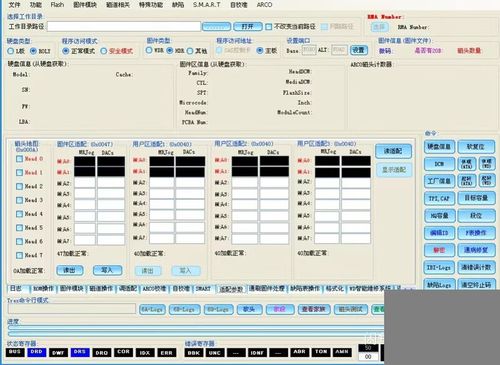Click the 6D-Logs button
The image size is (500, 365).
pos(218,309)
